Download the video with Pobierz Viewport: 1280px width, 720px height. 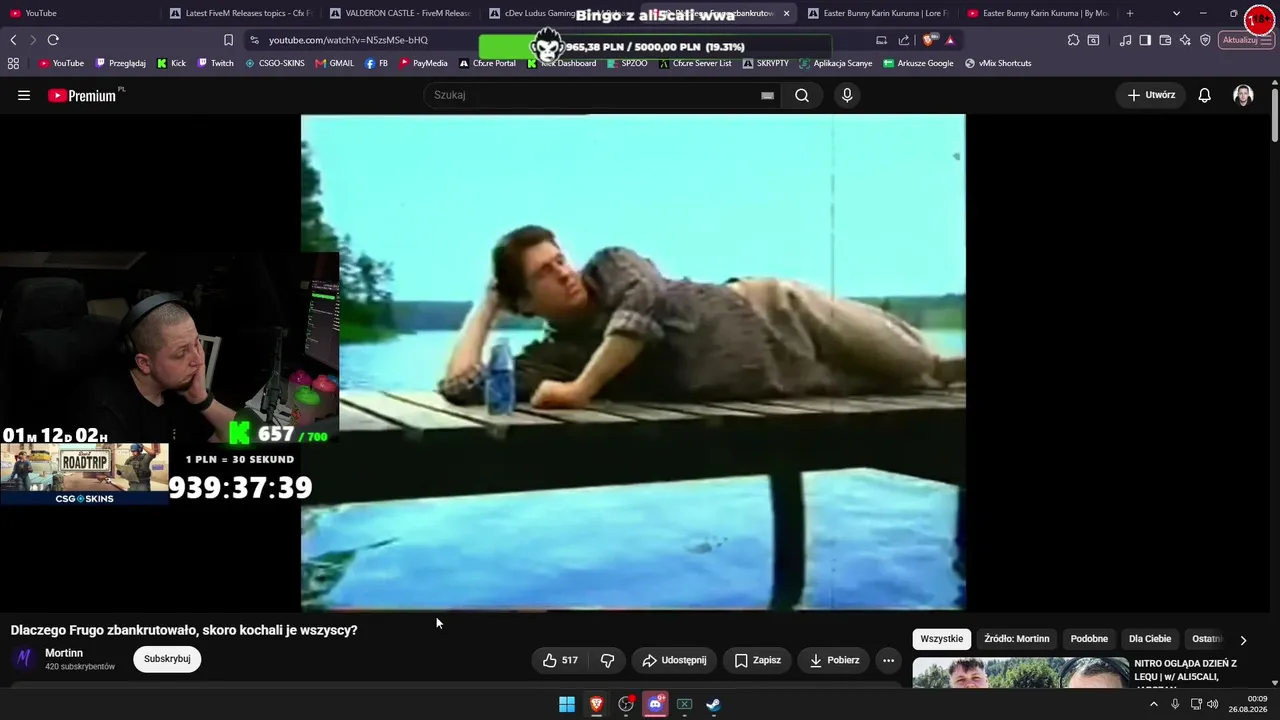click(x=834, y=660)
